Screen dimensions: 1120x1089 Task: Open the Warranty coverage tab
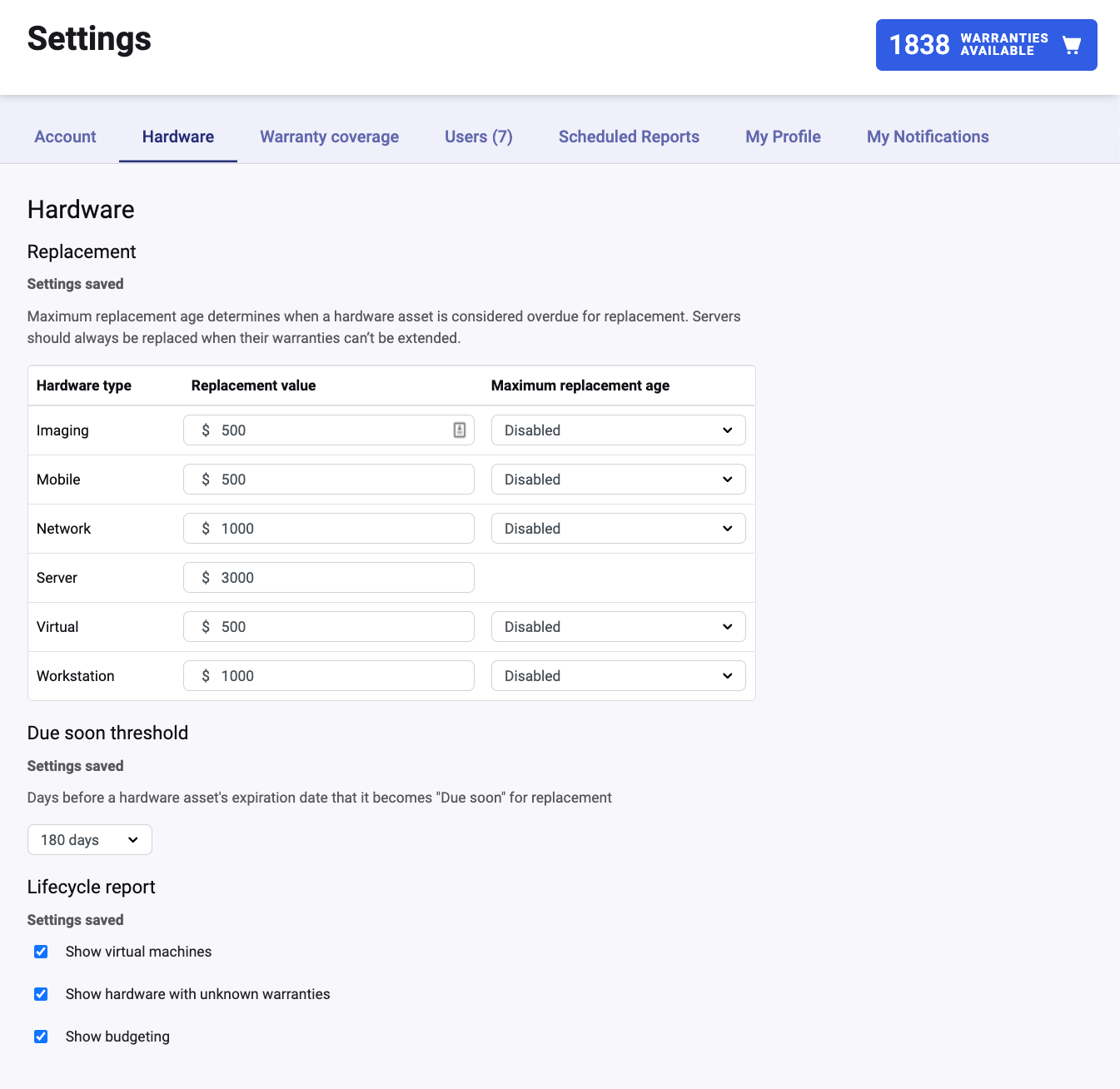click(329, 137)
